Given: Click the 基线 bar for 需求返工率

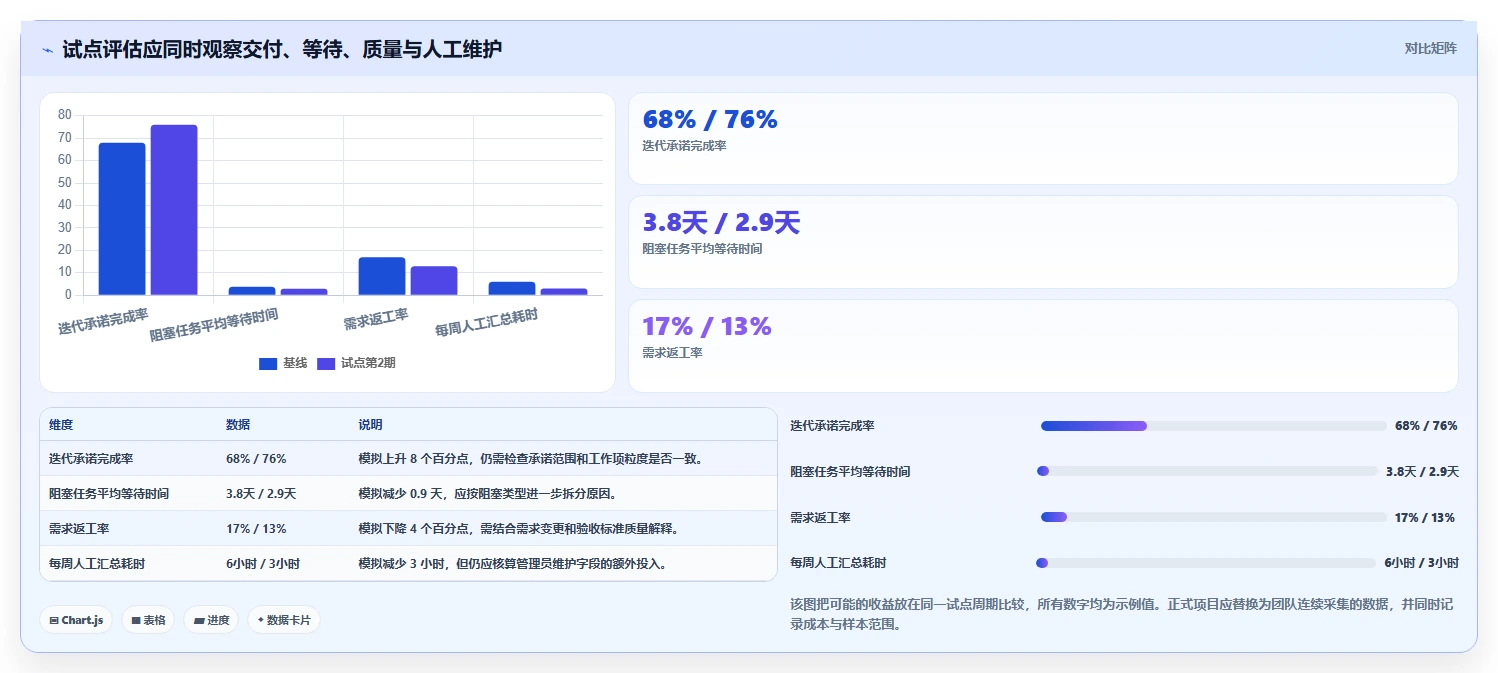Looking at the screenshot, I should [382, 276].
